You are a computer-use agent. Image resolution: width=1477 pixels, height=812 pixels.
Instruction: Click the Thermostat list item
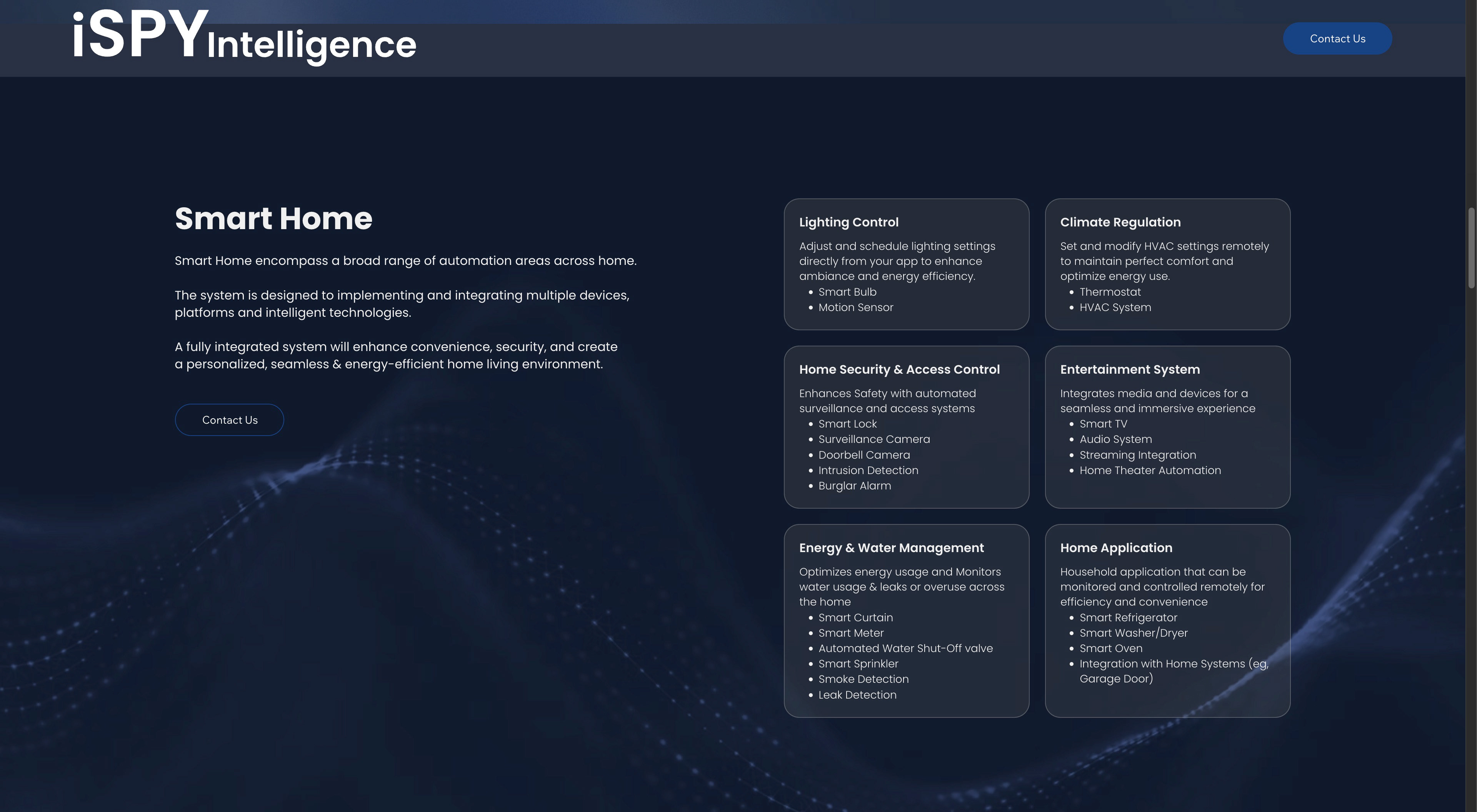click(x=1110, y=292)
